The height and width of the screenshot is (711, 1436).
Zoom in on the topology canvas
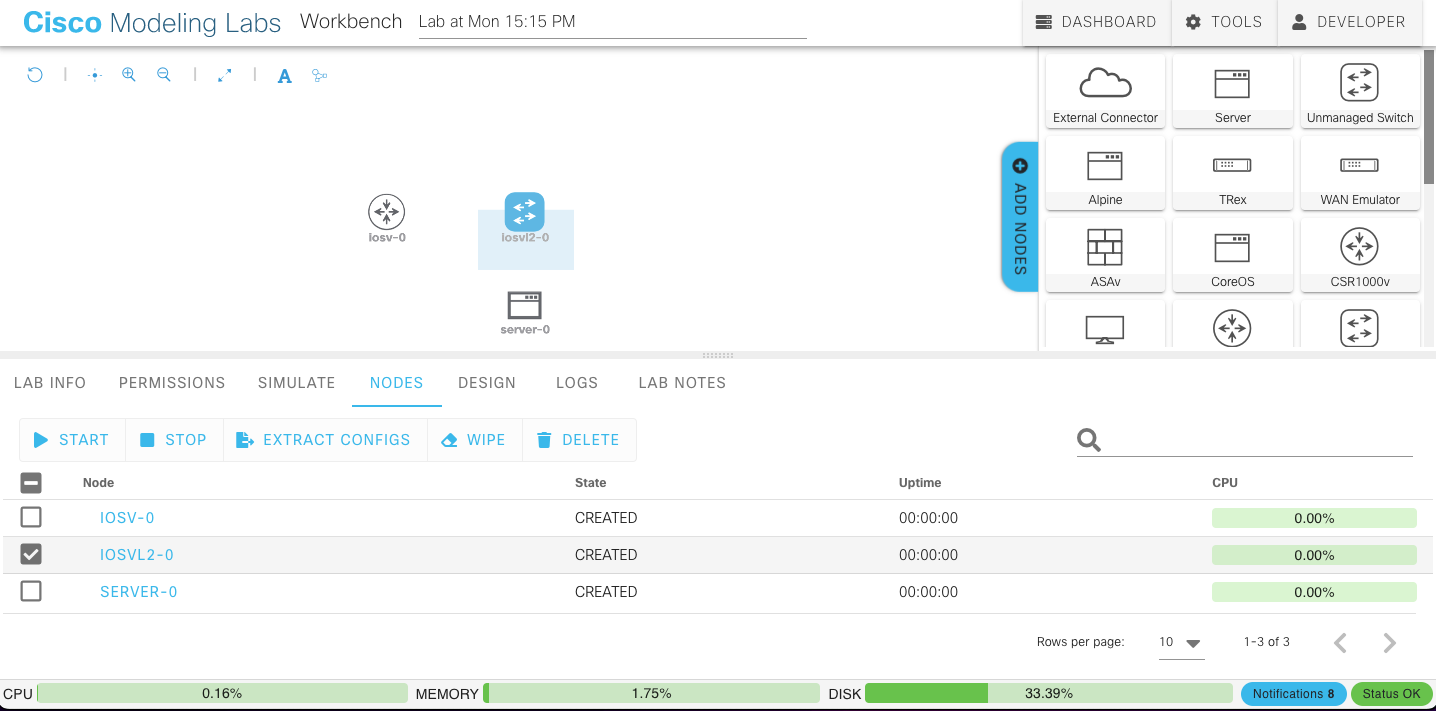click(129, 75)
